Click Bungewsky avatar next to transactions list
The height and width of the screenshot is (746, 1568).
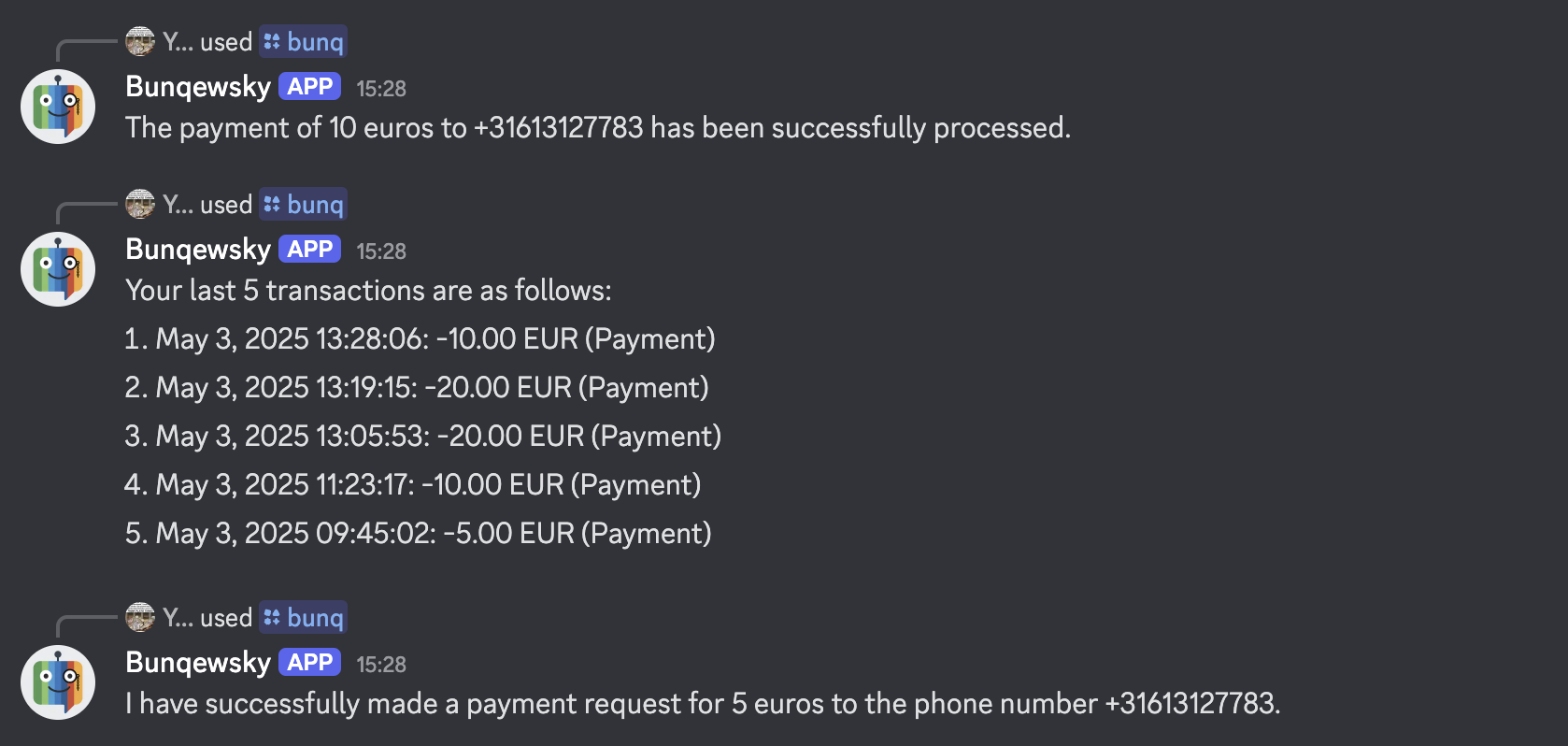pyautogui.click(x=58, y=269)
